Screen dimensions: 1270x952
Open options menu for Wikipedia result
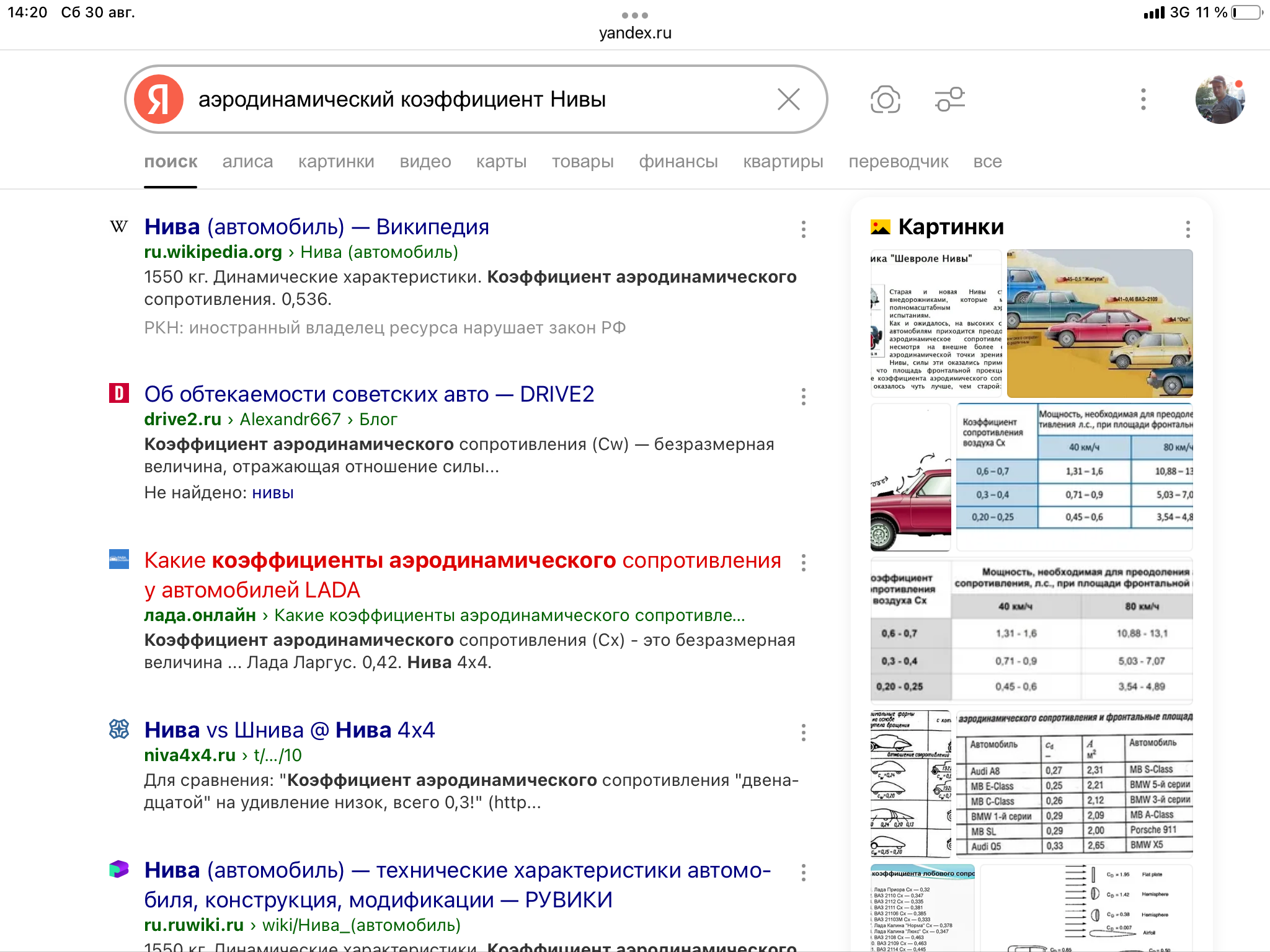(x=803, y=229)
